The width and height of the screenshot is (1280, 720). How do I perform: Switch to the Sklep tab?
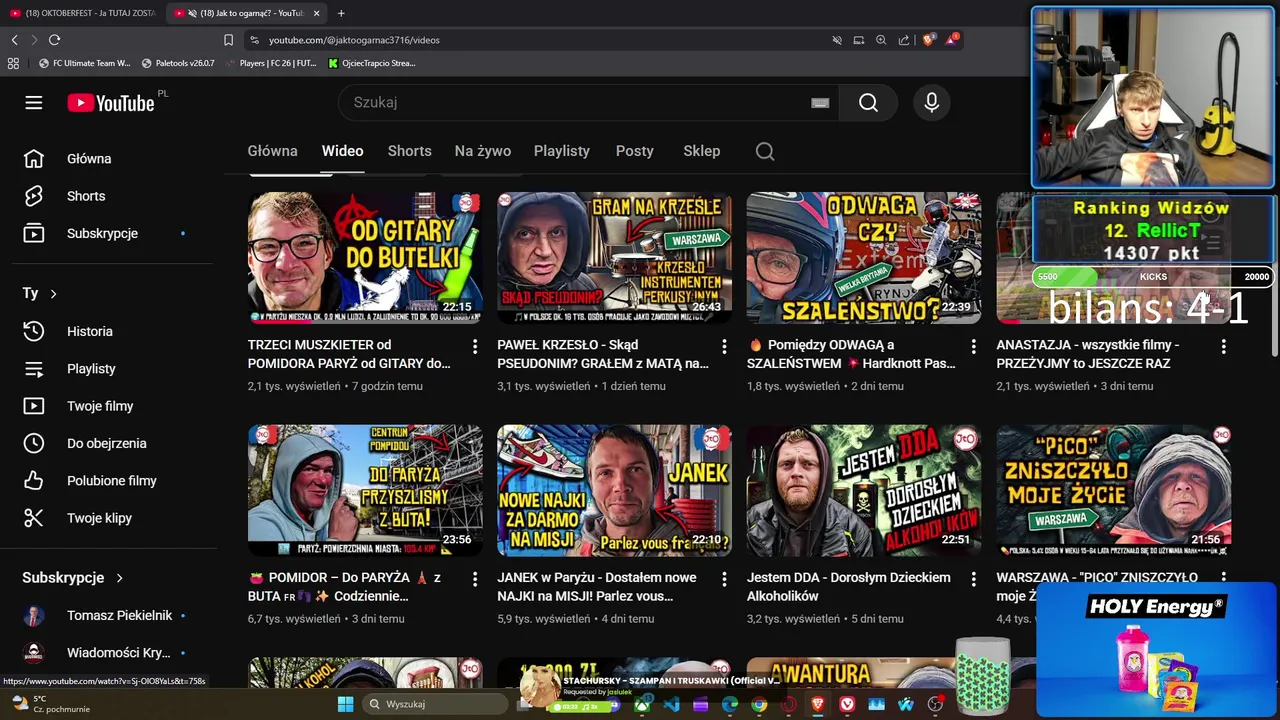click(701, 151)
